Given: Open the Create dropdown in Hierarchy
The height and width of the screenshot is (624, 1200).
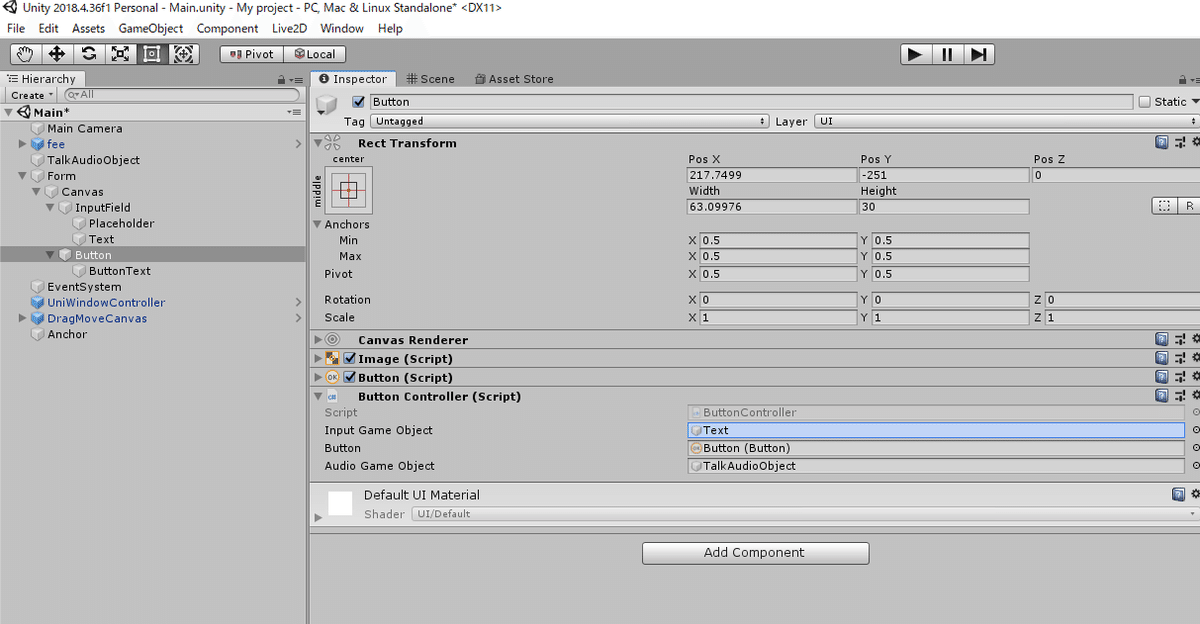Looking at the screenshot, I should click(32, 95).
